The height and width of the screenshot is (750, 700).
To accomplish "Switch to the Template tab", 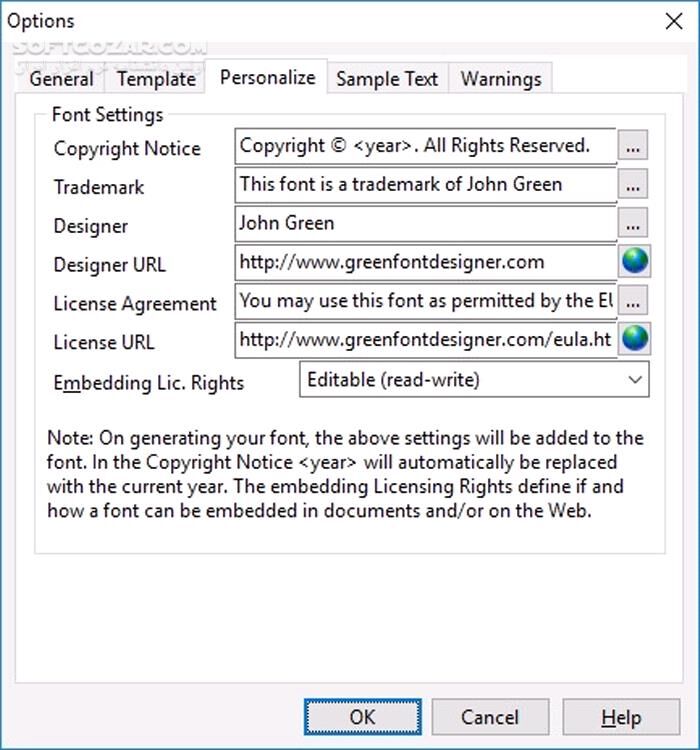I will tap(156, 78).
